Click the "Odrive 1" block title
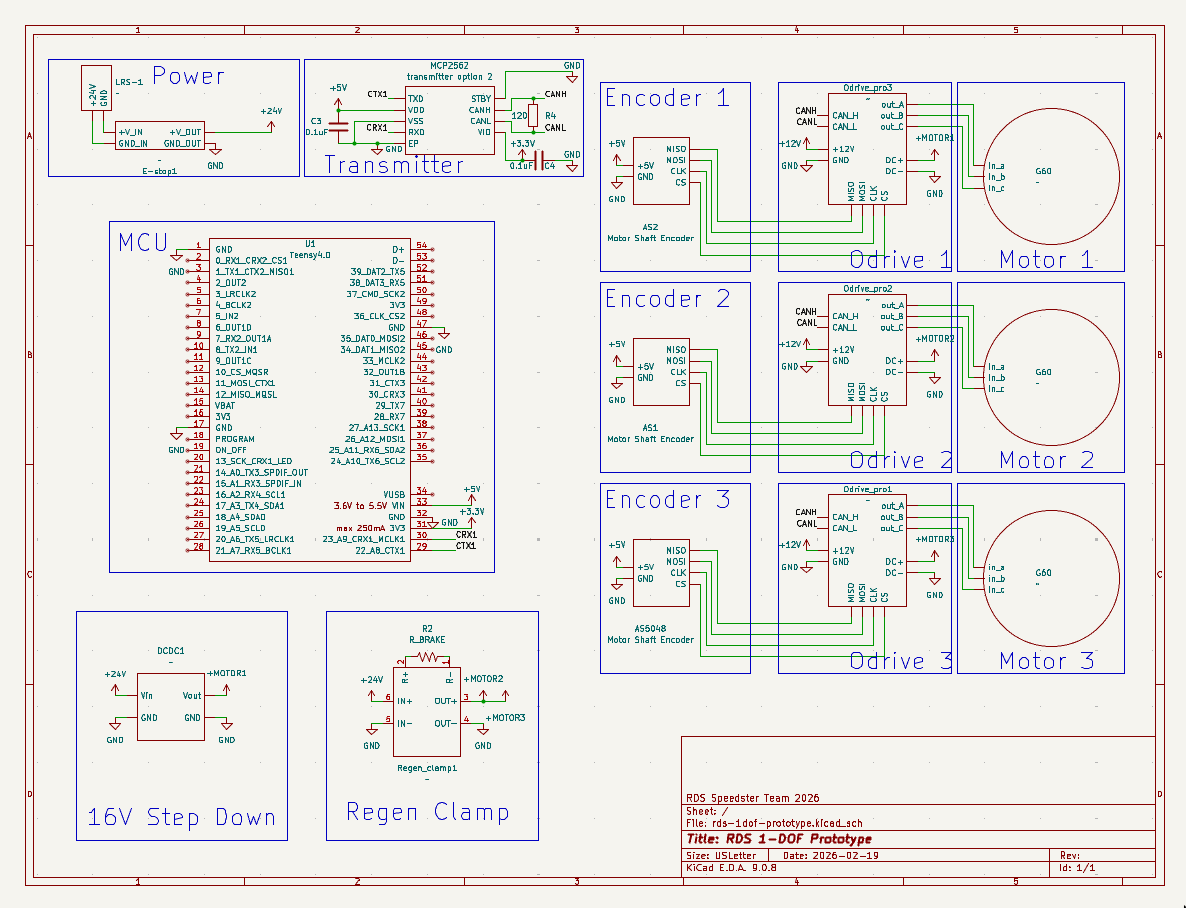The image size is (1186, 908). [900, 260]
